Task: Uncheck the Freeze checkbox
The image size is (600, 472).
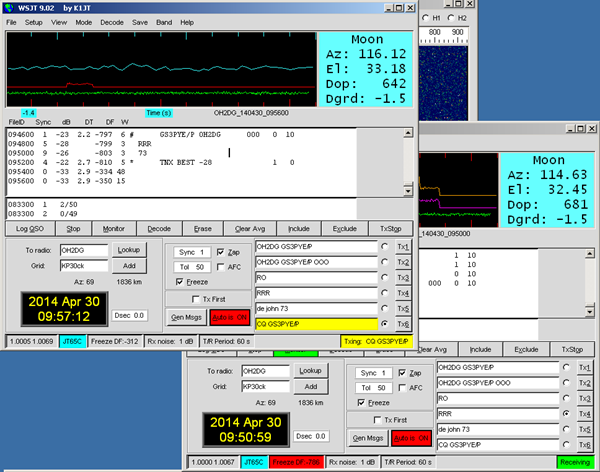Action: [x=179, y=282]
